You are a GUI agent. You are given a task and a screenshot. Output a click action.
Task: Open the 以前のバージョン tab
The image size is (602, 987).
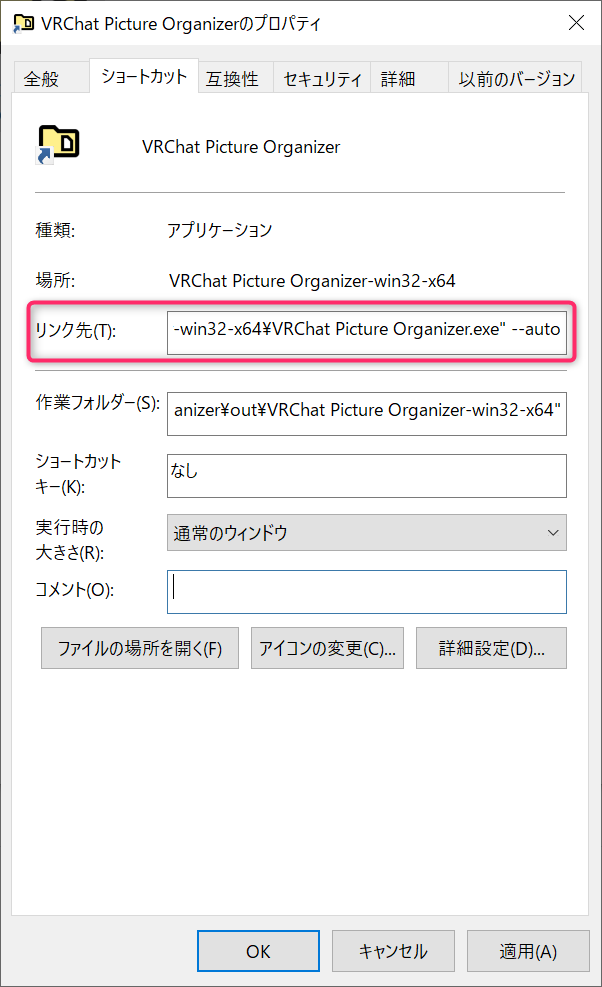coord(514,79)
